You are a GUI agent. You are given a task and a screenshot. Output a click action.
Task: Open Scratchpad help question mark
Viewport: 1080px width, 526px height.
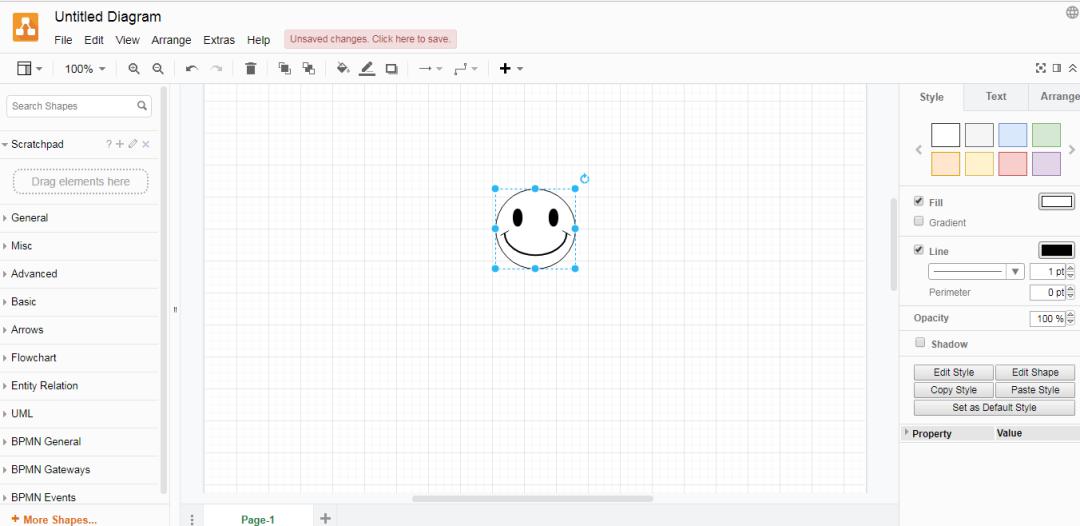point(108,144)
